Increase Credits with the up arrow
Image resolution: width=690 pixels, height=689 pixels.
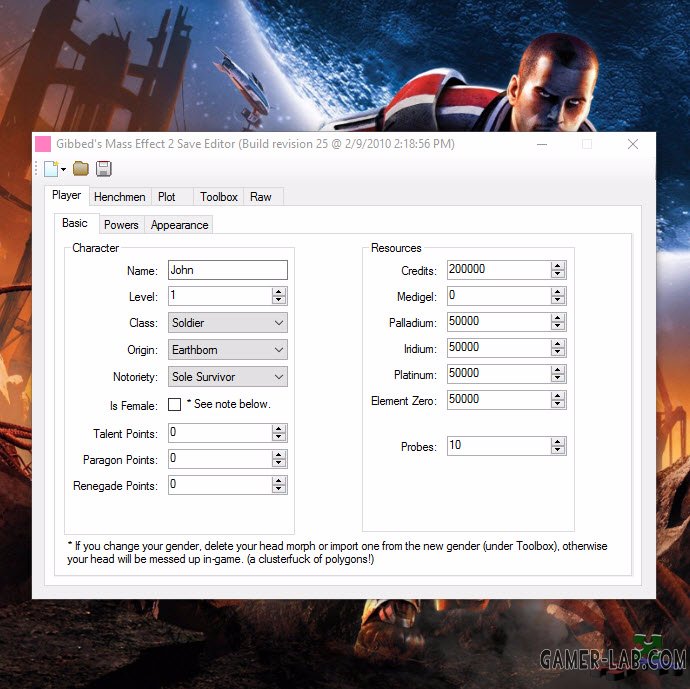coord(558,266)
